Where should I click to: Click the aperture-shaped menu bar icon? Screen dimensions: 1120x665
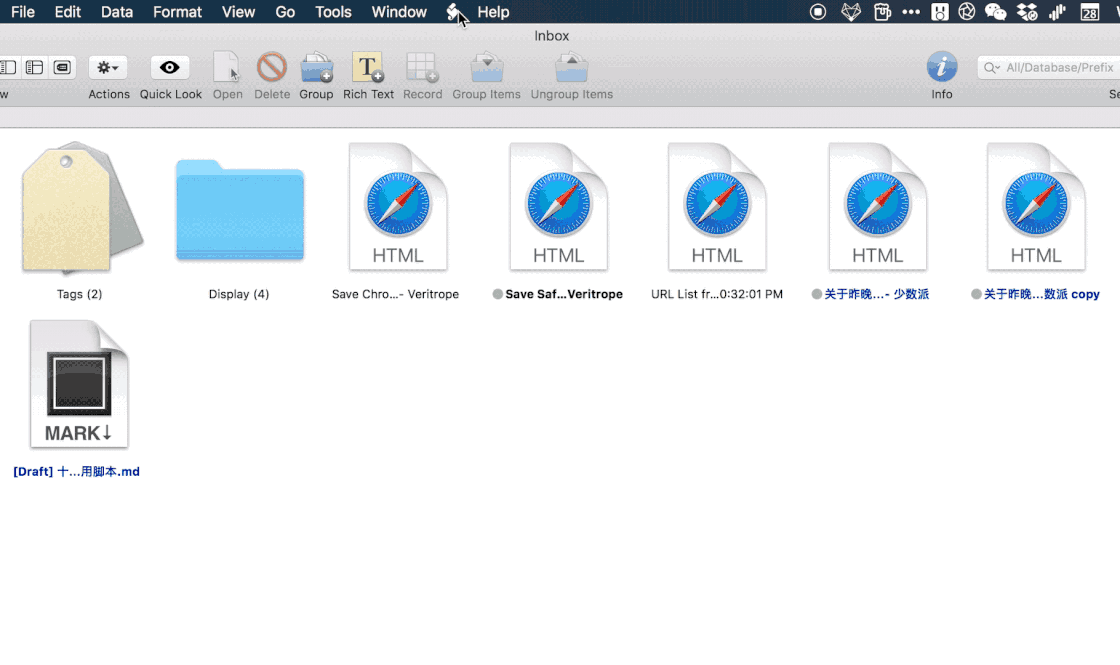[x=966, y=11]
